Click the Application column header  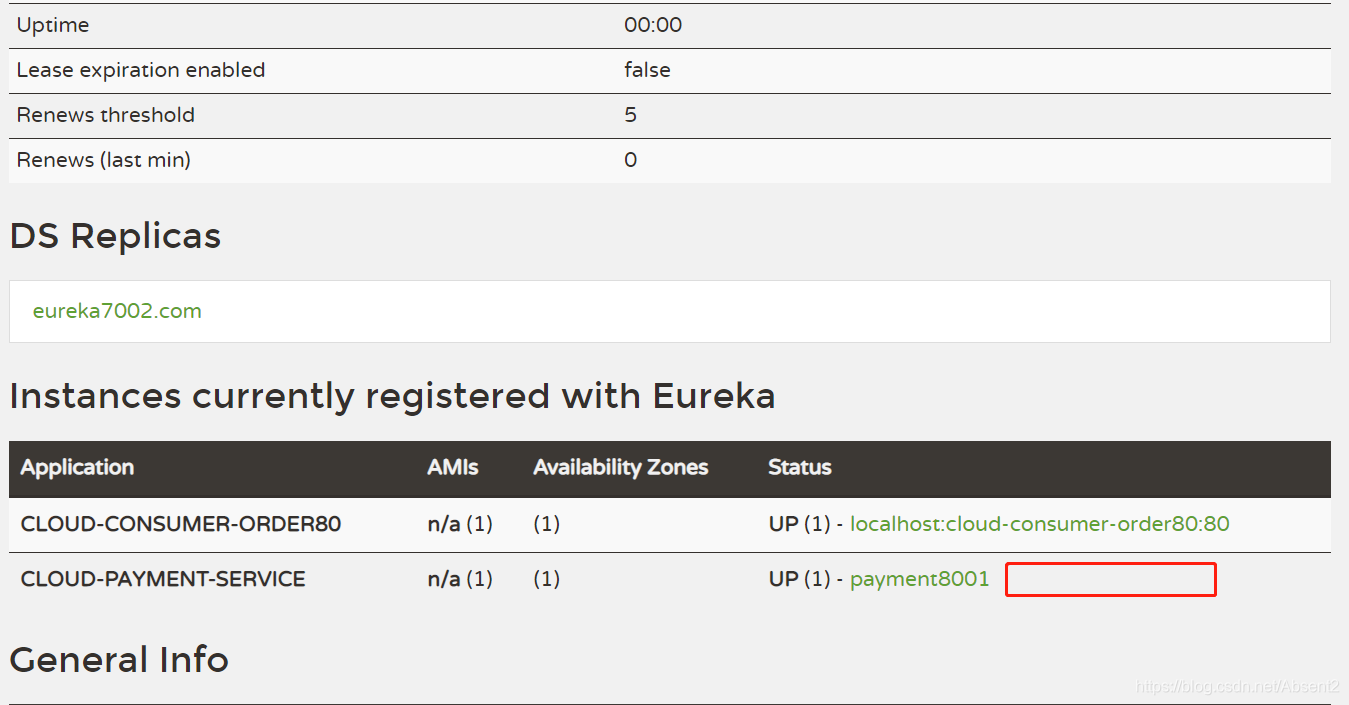tap(77, 467)
